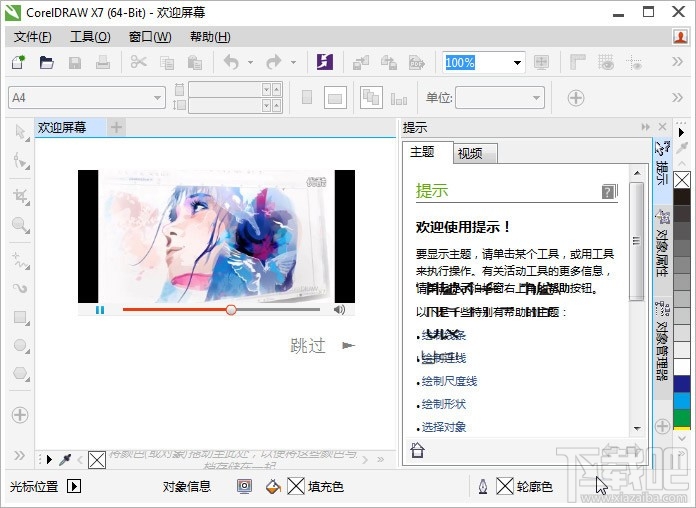Select the Freehand tool
The height and width of the screenshot is (508, 696).
point(20,261)
